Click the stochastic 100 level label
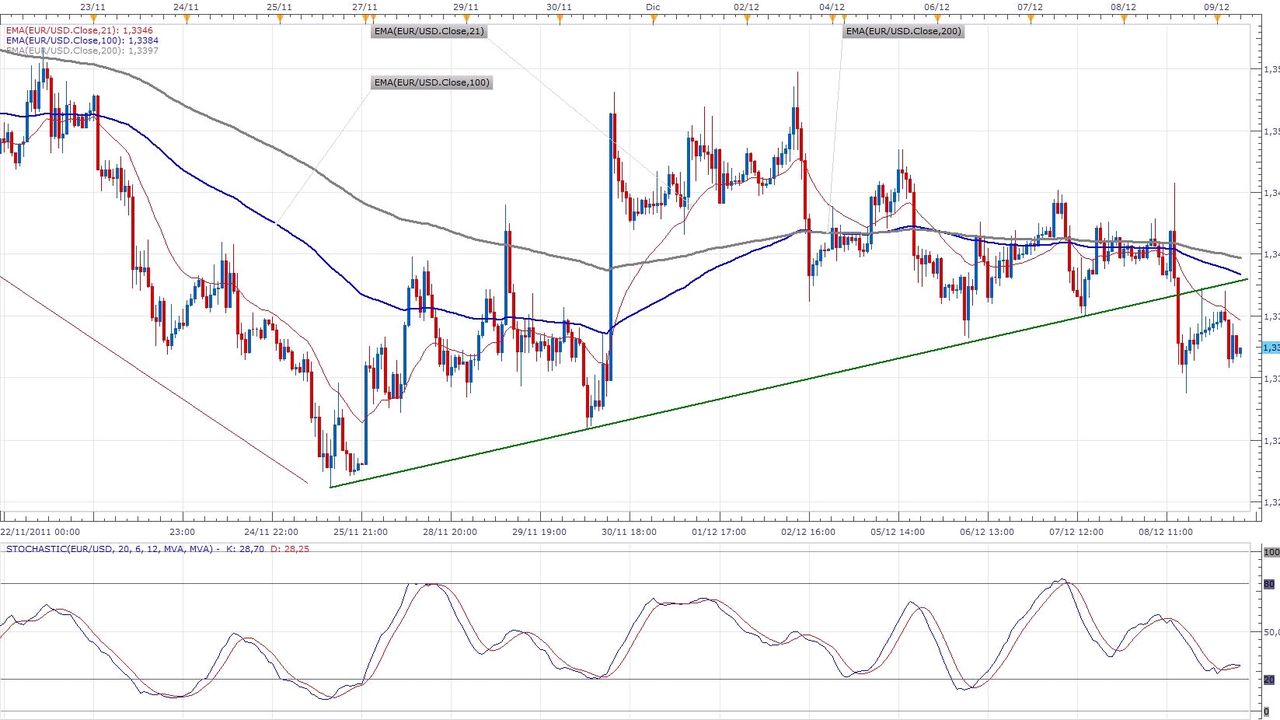Viewport: 1280px width, 720px height. click(x=1272, y=553)
